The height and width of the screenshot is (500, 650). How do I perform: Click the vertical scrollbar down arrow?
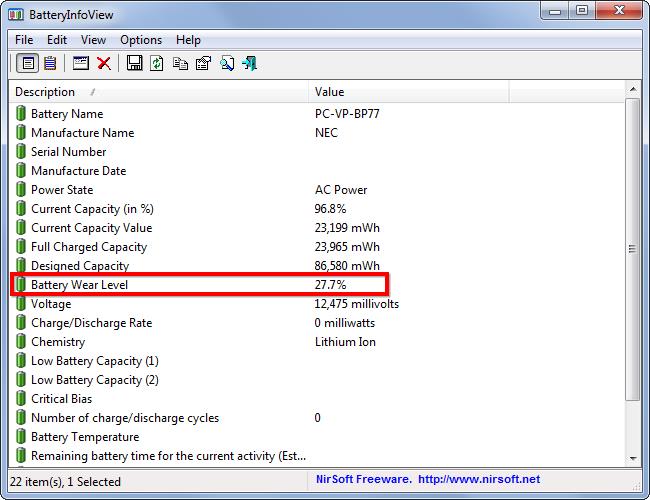pos(632,458)
